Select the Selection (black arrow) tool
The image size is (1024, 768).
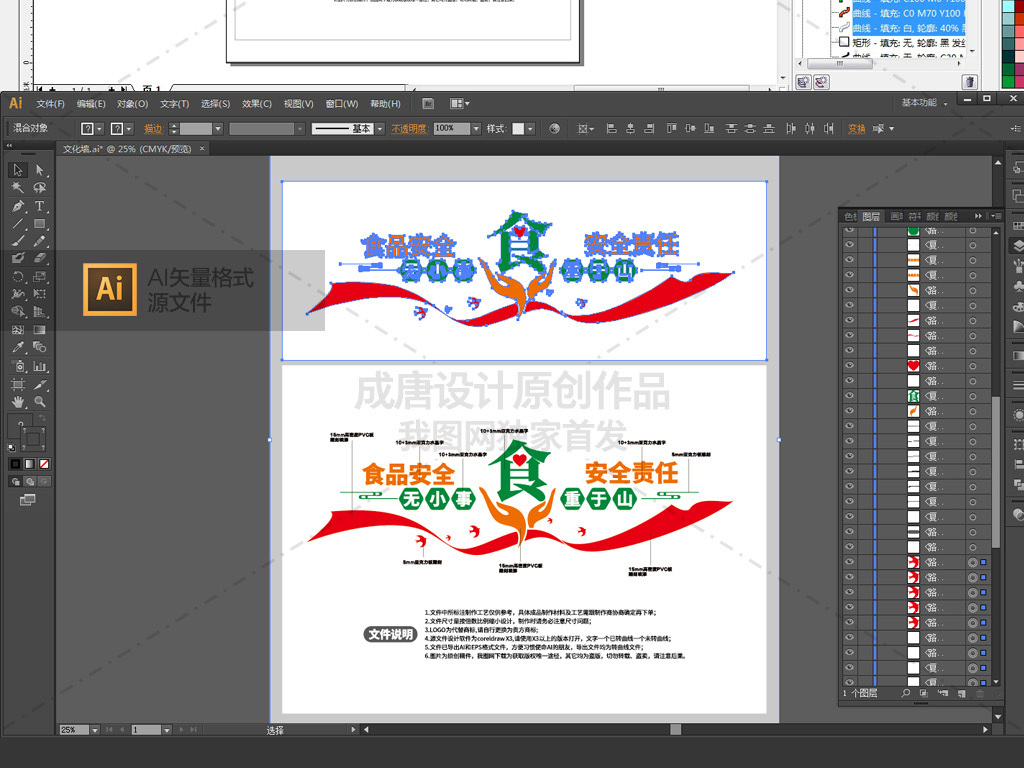[18, 170]
